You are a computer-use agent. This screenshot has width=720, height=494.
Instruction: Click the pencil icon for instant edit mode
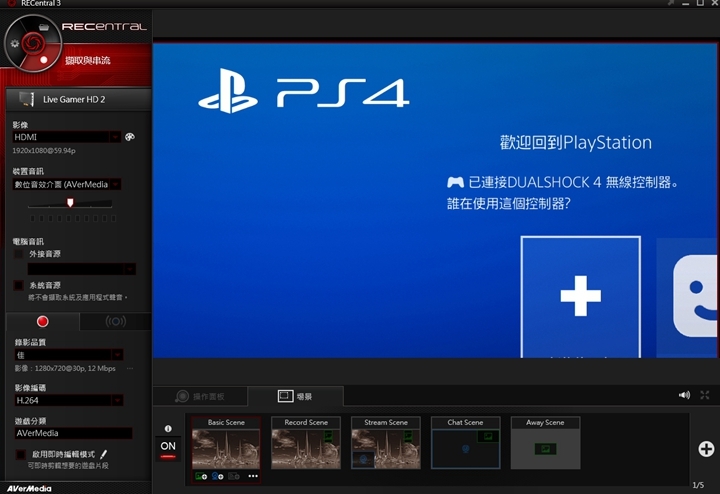click(x=103, y=454)
